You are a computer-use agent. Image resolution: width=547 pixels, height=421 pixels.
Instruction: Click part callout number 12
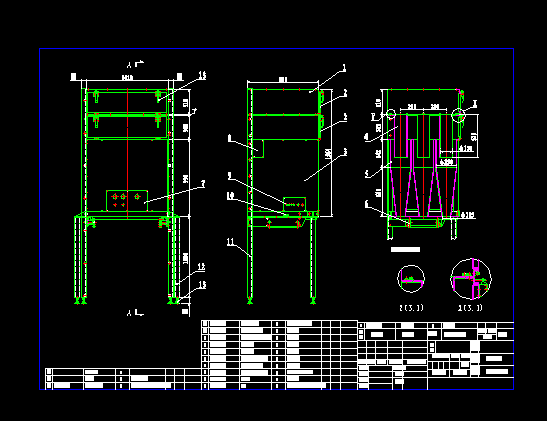tap(201, 267)
